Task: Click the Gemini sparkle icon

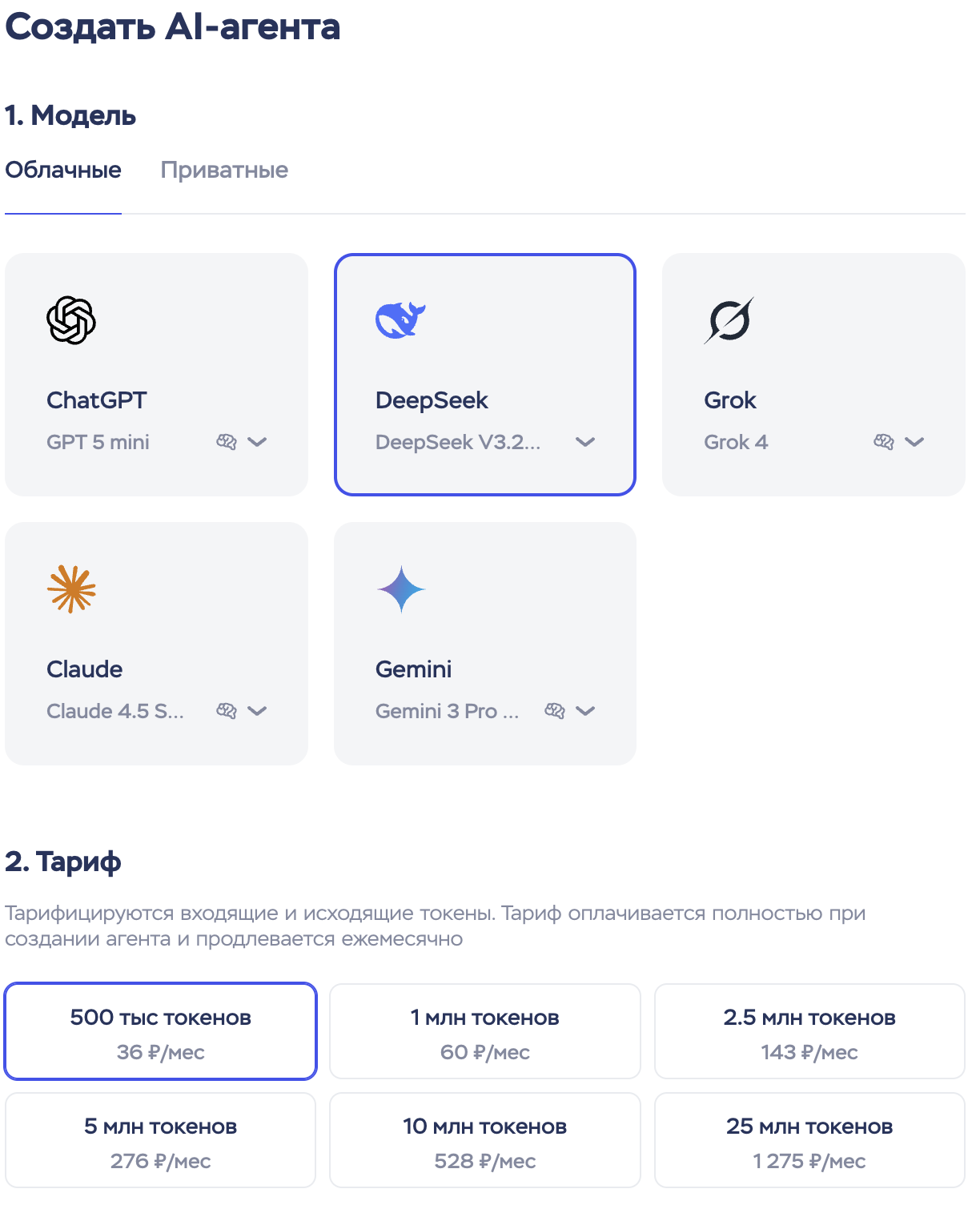Action: pyautogui.click(x=400, y=589)
